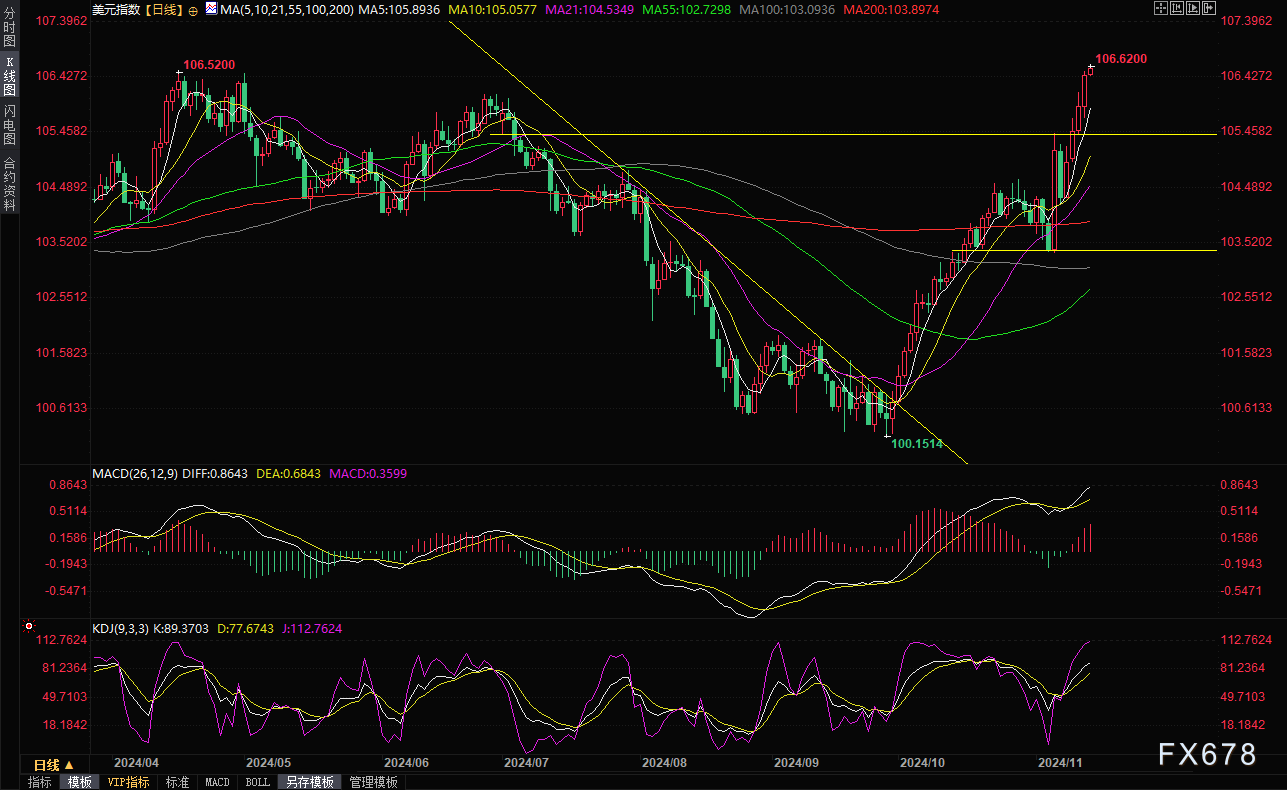Image resolution: width=1287 pixels, height=790 pixels.
Task: Select the 模板 bottom tab
Action: point(79,782)
